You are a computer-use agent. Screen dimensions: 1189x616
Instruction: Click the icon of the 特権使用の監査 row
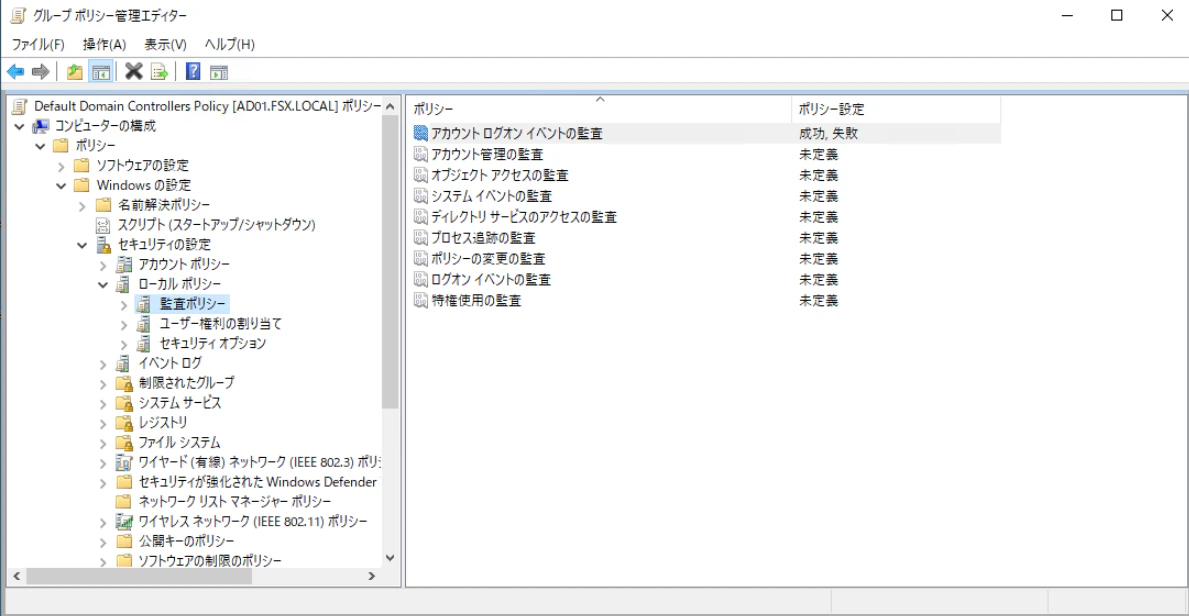point(422,300)
